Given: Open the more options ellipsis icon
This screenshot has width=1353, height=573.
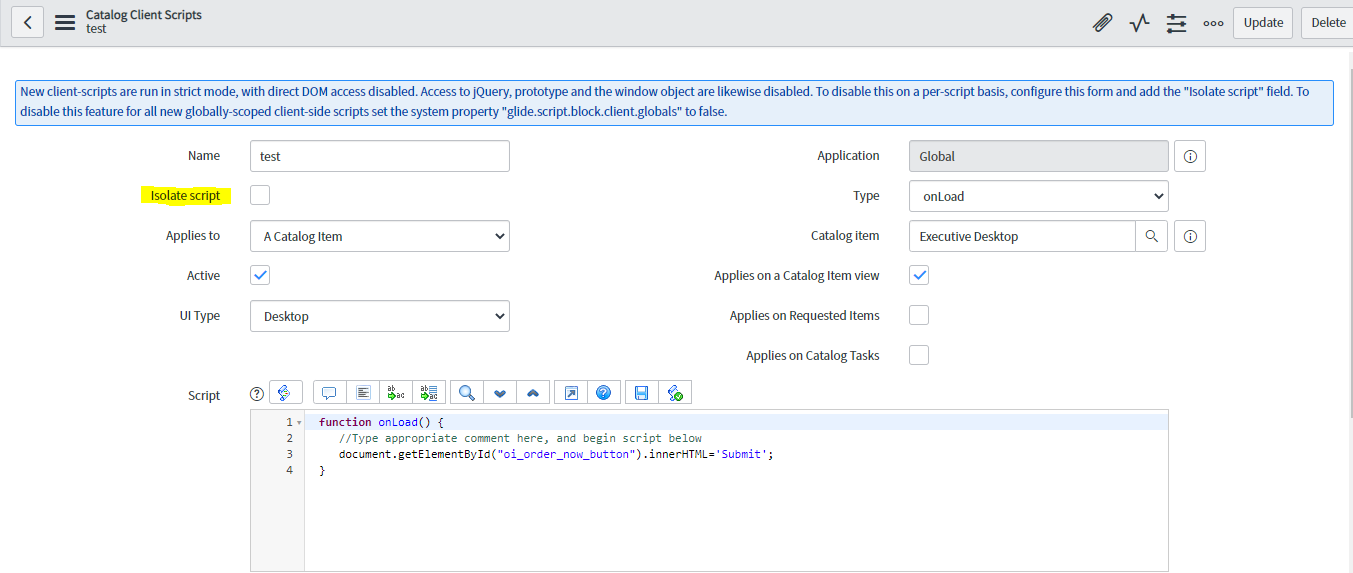Looking at the screenshot, I should point(1213,23).
